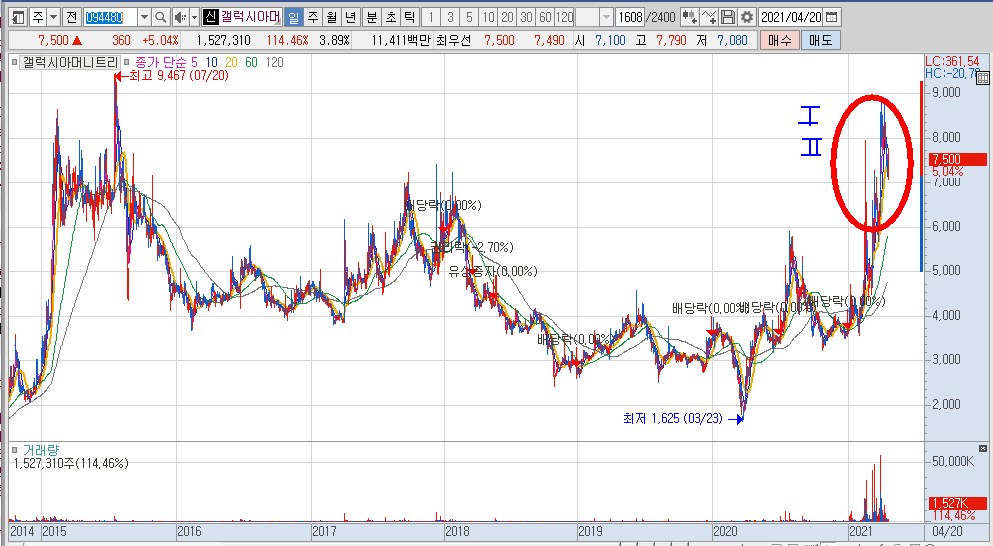Switch to the 월 monthly chart tab
Image resolution: width=993 pixels, height=546 pixels.
click(x=331, y=17)
